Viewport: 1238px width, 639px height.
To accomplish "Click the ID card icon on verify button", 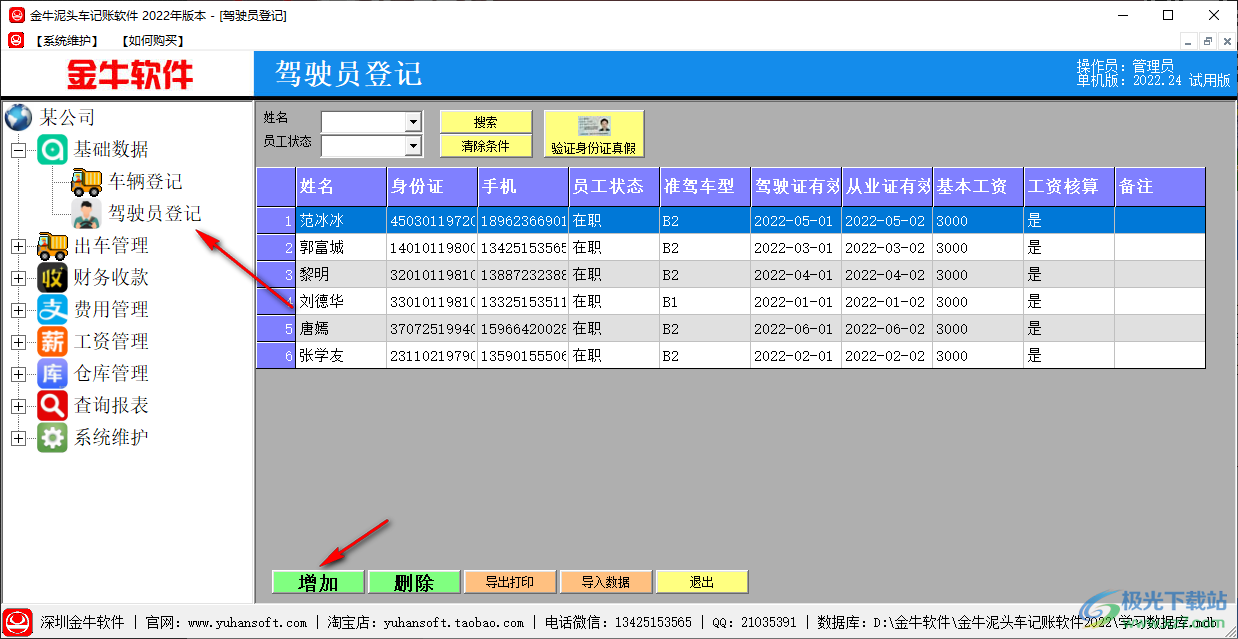I will (x=594, y=126).
